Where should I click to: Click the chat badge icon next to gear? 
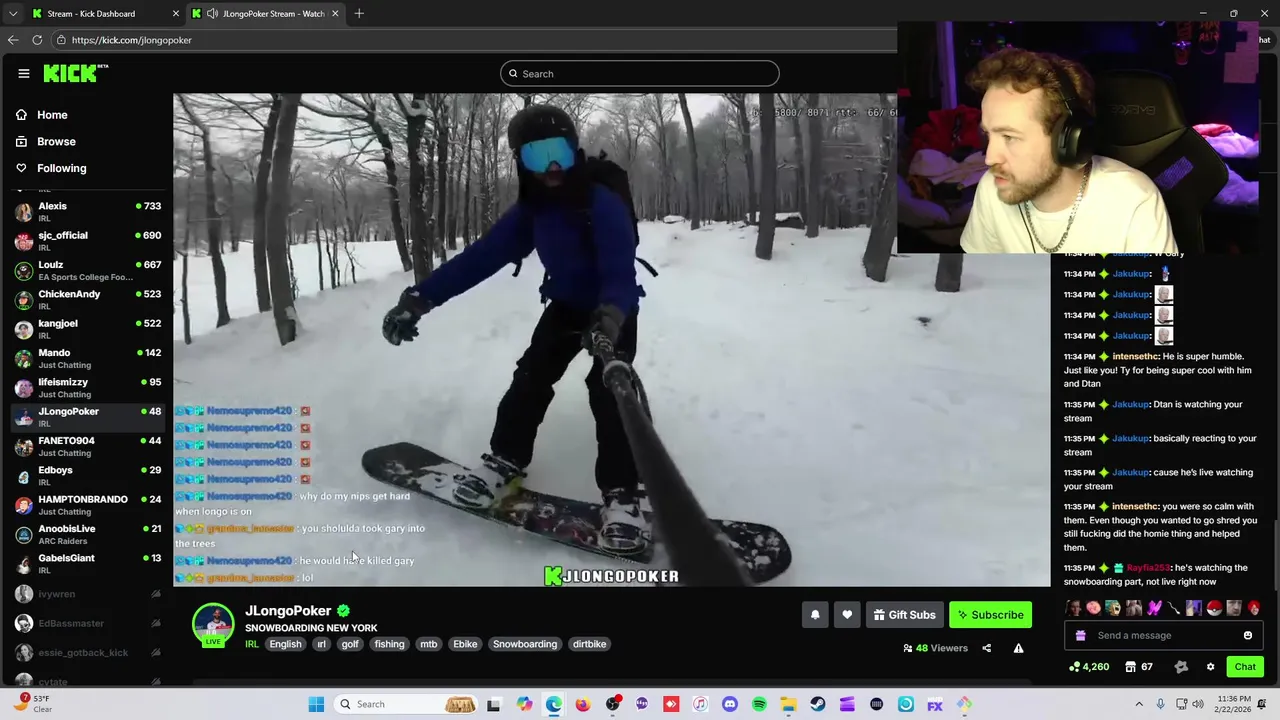pyautogui.click(x=1181, y=667)
